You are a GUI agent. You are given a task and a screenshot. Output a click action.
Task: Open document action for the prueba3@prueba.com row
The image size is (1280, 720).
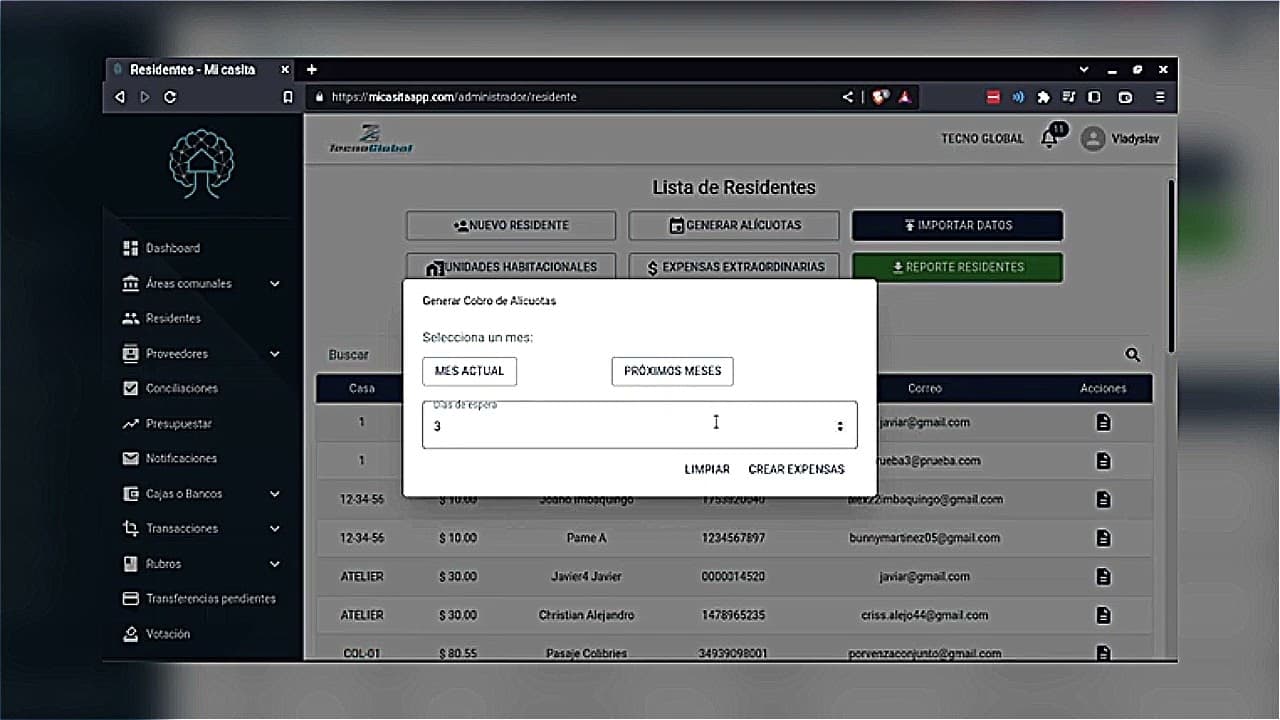1103,461
